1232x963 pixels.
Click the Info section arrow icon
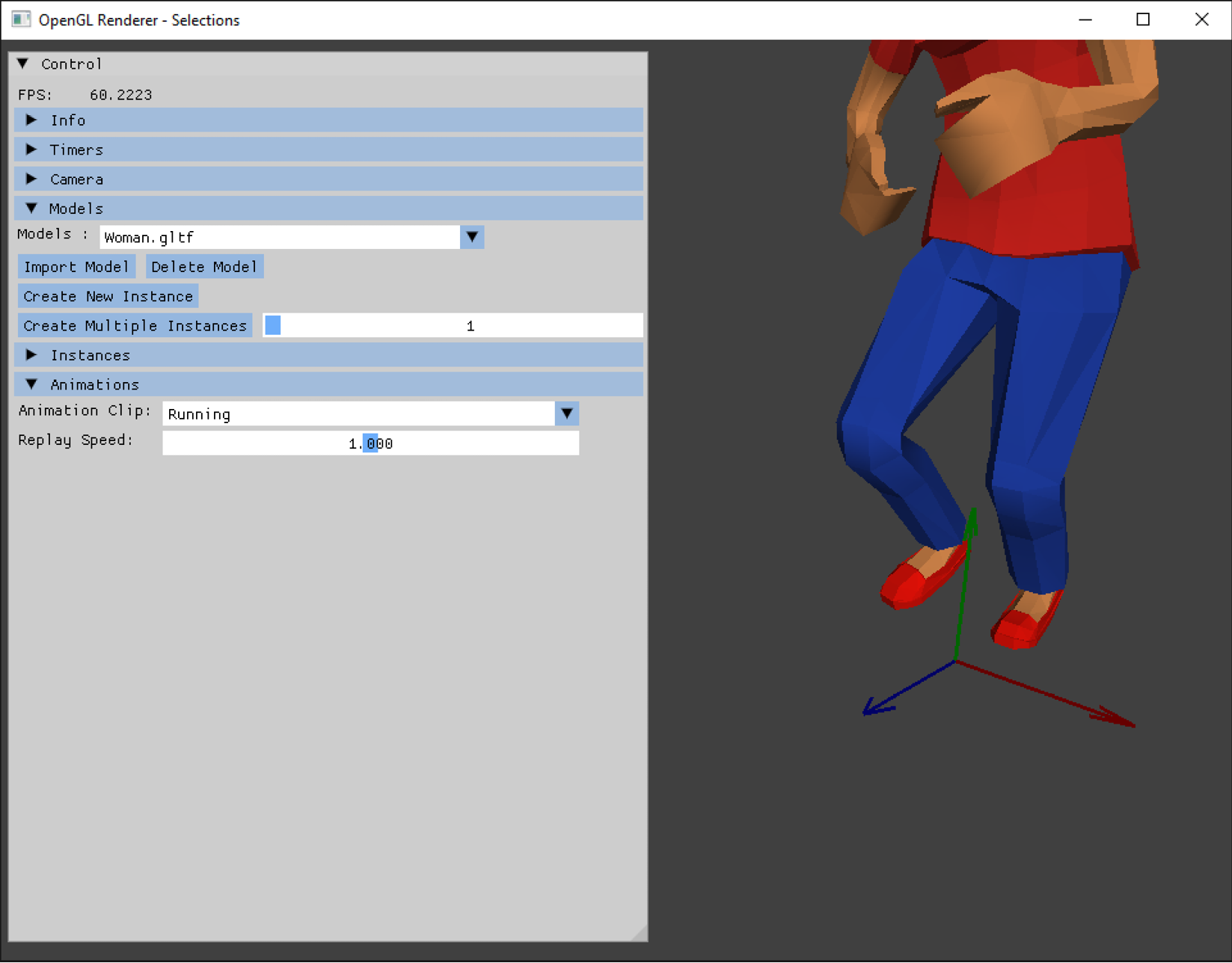(x=31, y=120)
